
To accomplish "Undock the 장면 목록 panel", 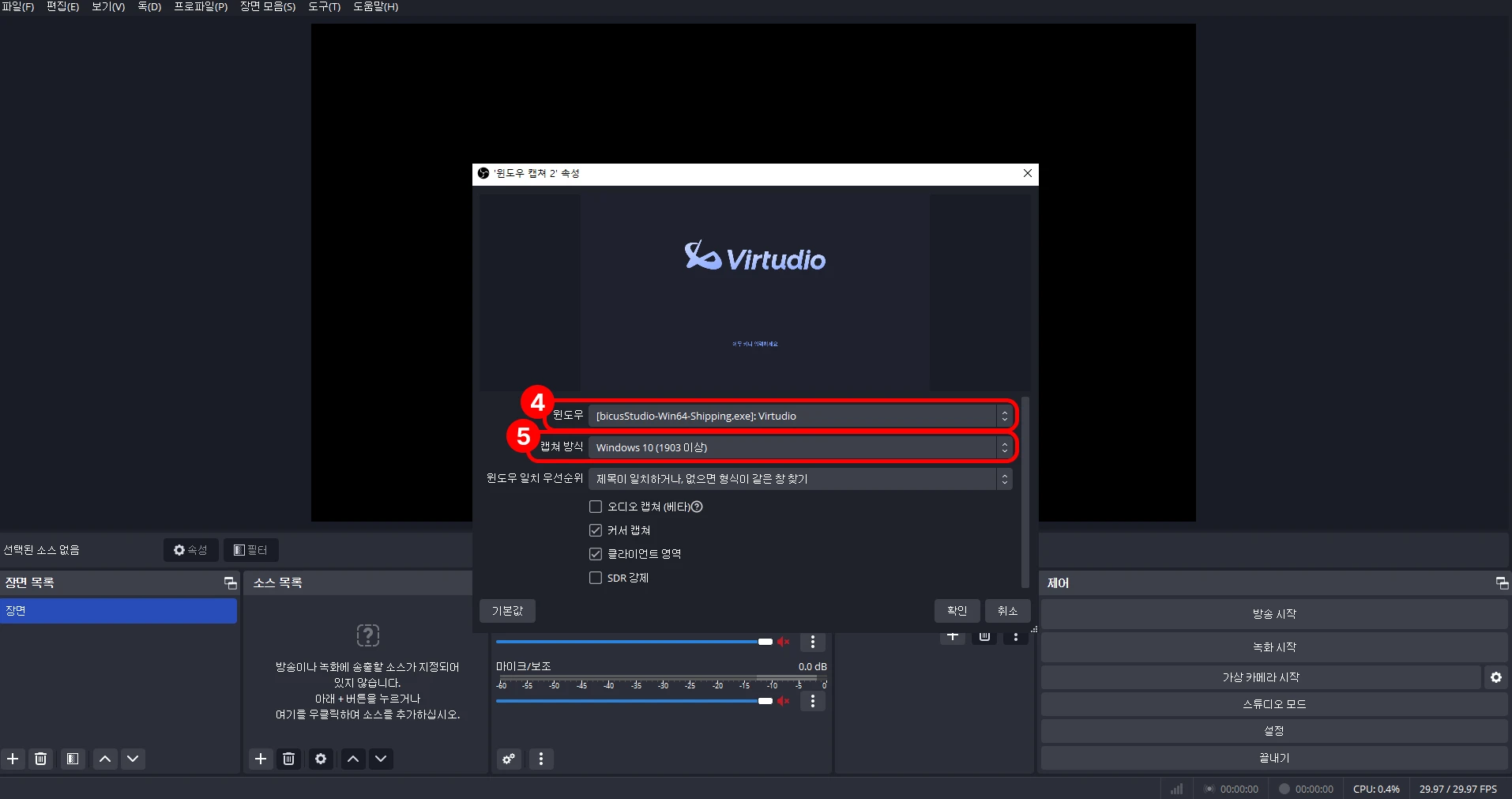I will pos(230,583).
